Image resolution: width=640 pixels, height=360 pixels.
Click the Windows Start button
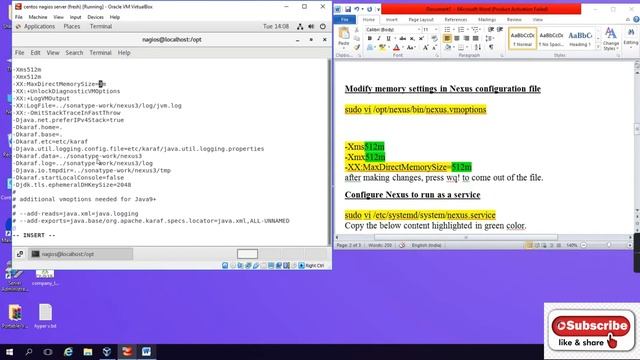coord(9,351)
